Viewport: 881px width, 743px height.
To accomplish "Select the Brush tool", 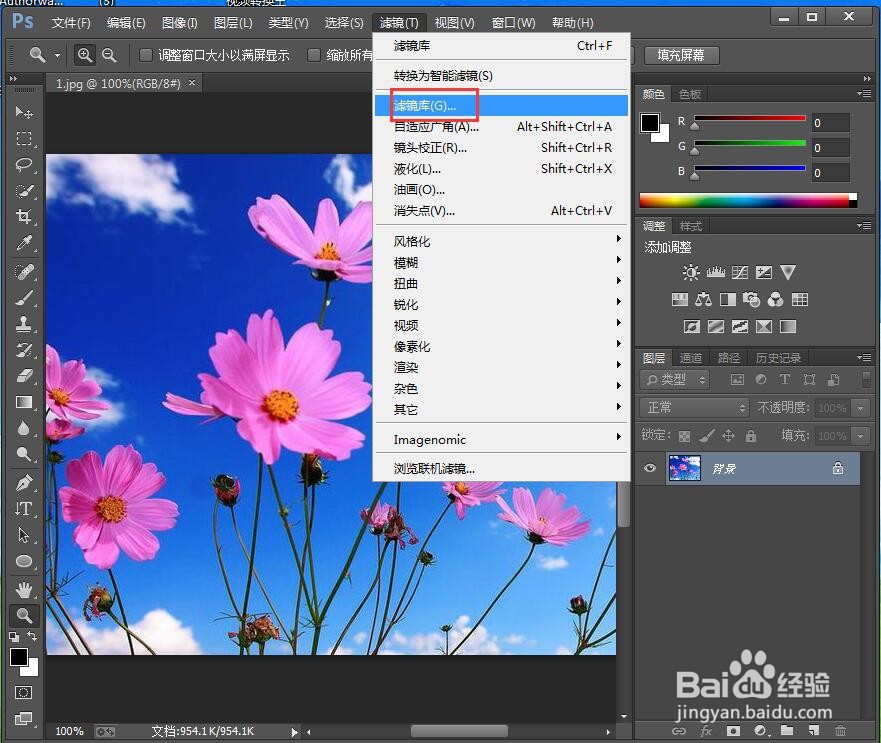I will [24, 297].
